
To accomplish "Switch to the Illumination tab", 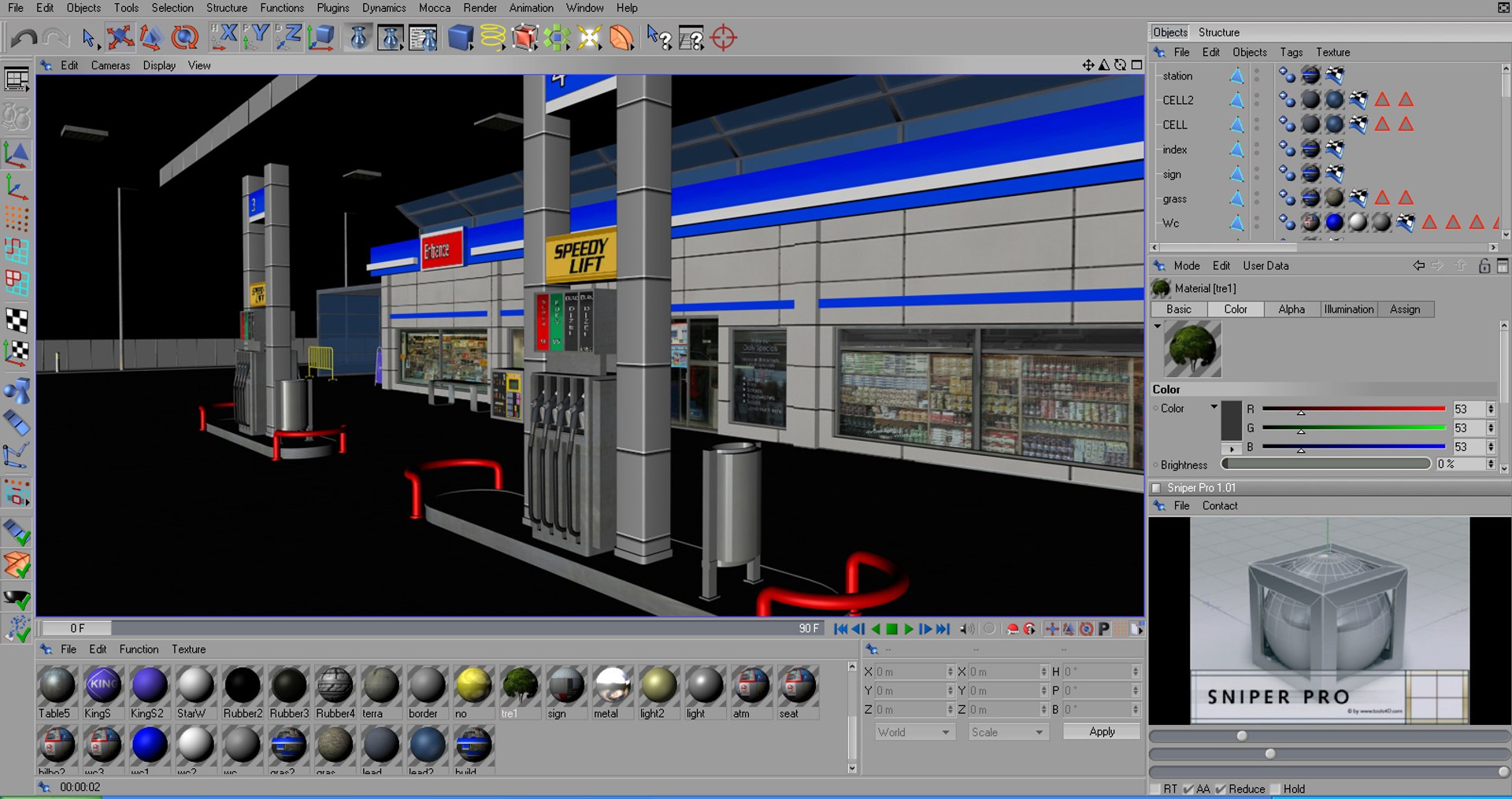I will [1349, 309].
